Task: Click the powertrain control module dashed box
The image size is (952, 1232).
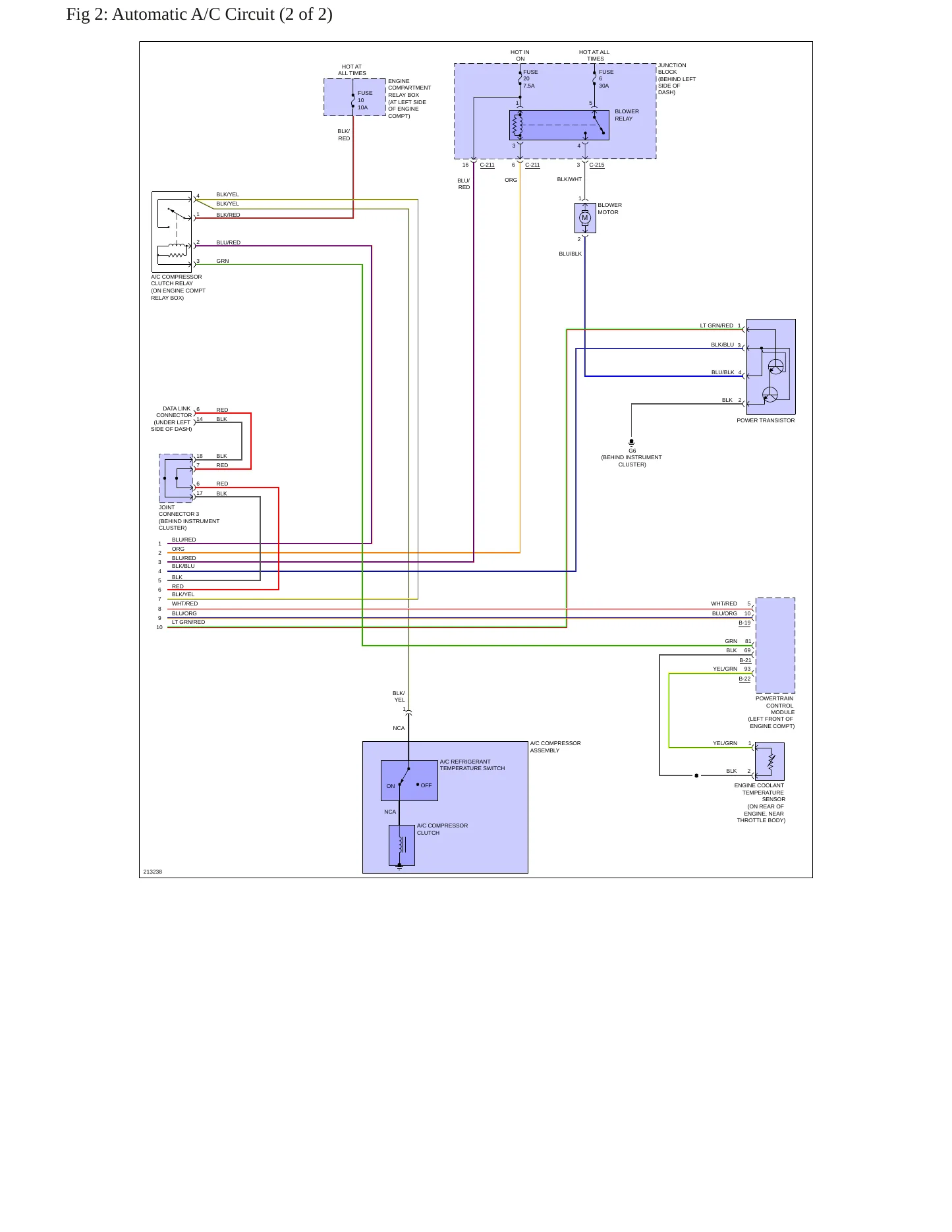Action: (775, 646)
